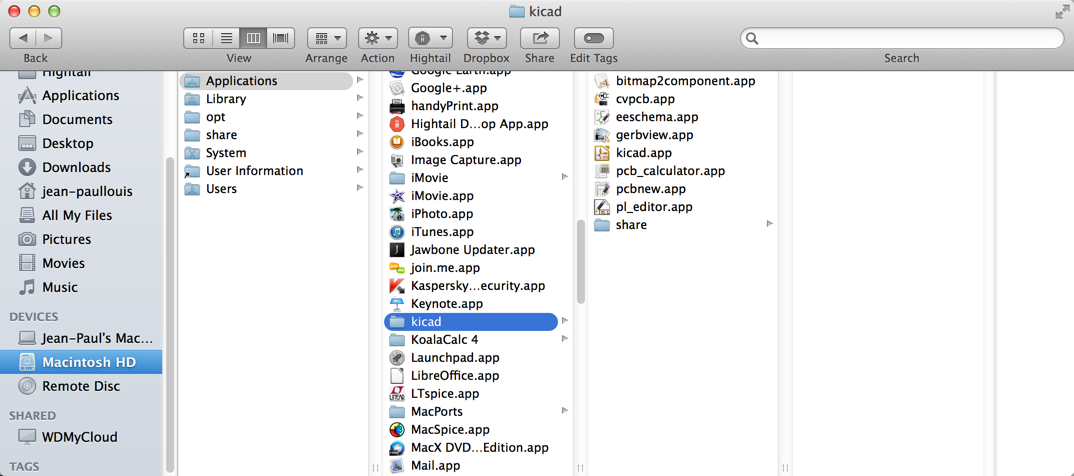Open the Arrange dropdown menu
The width and height of the screenshot is (1074, 476).
327,38
